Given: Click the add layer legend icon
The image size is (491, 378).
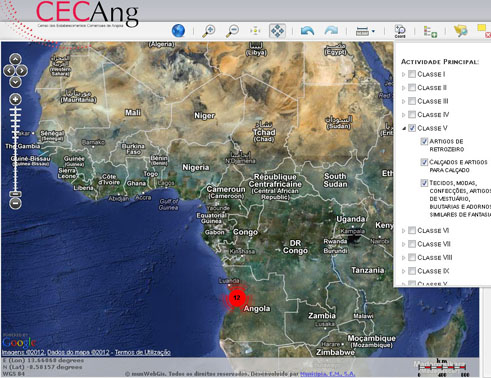Looking at the screenshot, I should (430, 31).
